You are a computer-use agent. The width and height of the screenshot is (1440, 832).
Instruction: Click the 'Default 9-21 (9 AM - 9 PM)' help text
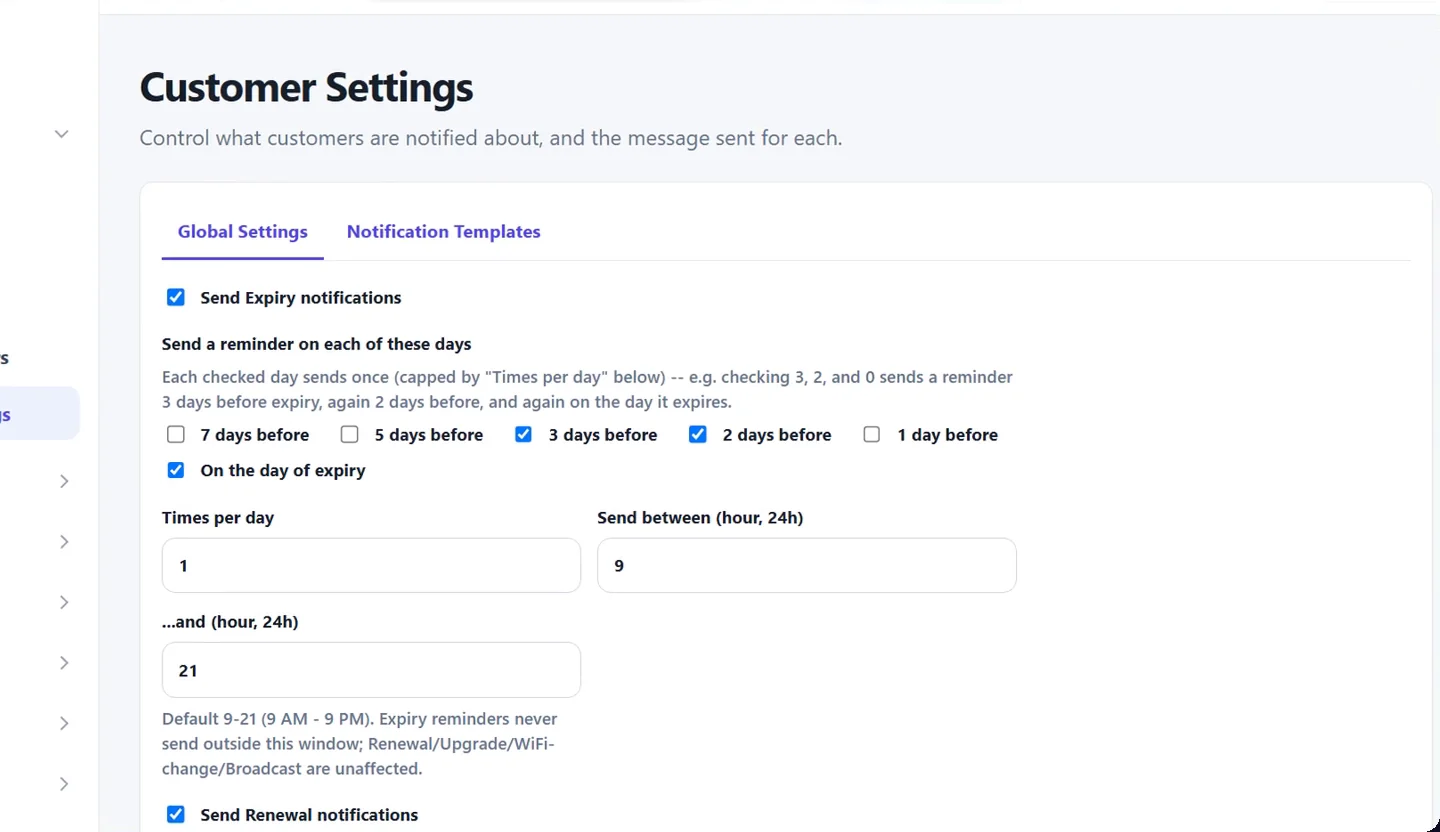[360, 744]
